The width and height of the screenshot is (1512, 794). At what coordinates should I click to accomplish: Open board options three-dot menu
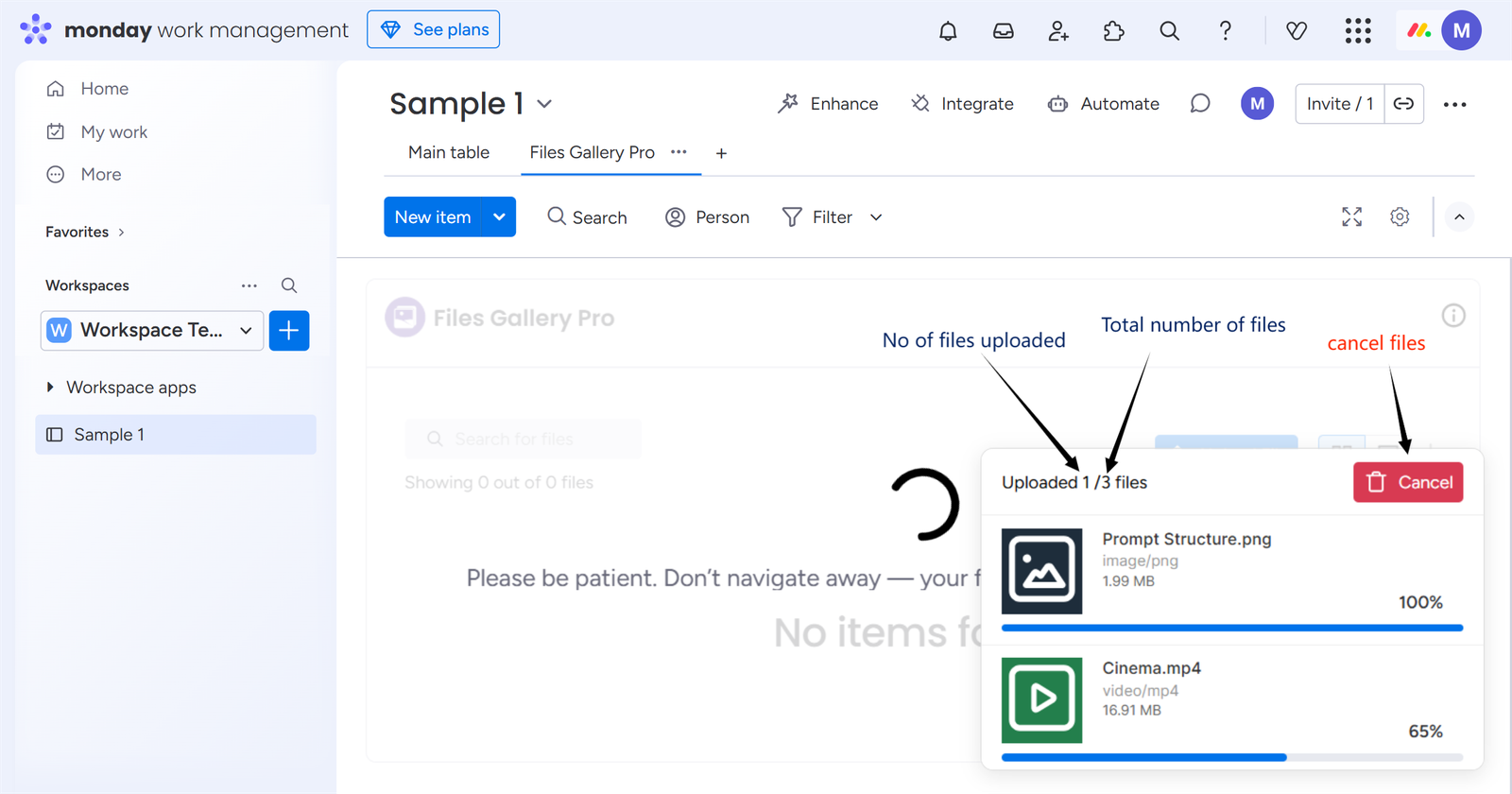(x=1455, y=104)
